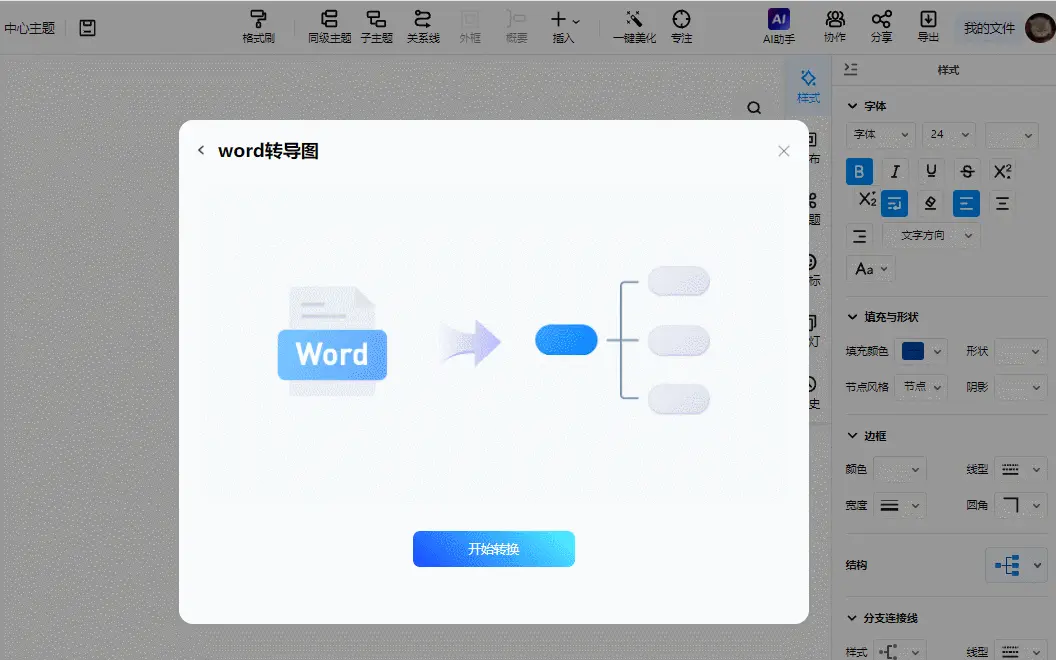Image resolution: width=1056 pixels, height=660 pixels.
Task: Click the 导出 export icon
Action: [928, 27]
